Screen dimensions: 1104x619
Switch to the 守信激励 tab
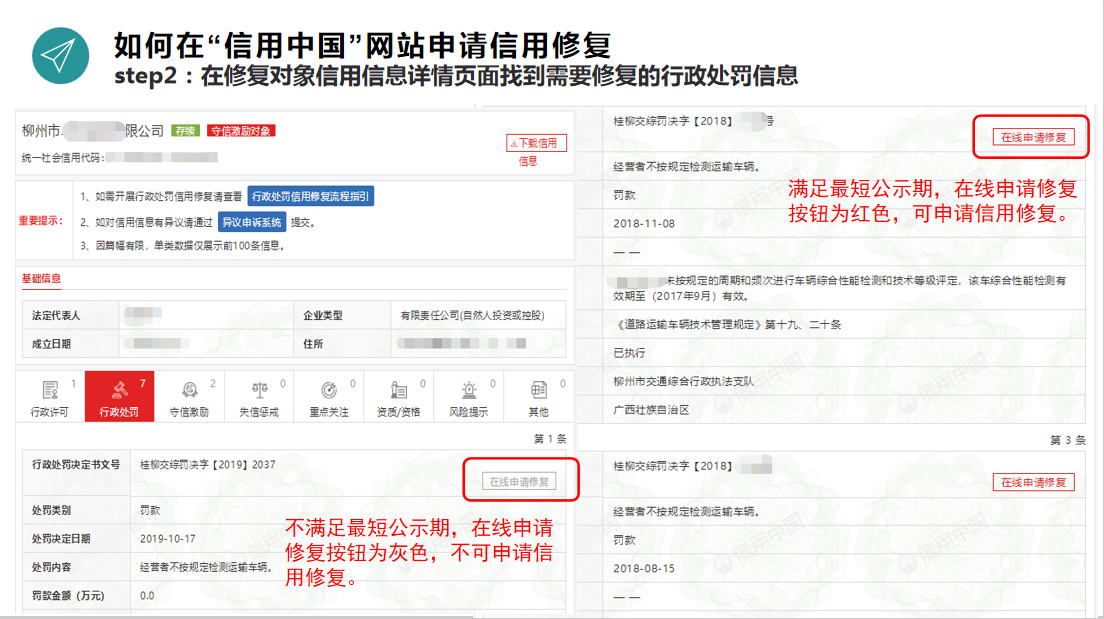click(189, 397)
